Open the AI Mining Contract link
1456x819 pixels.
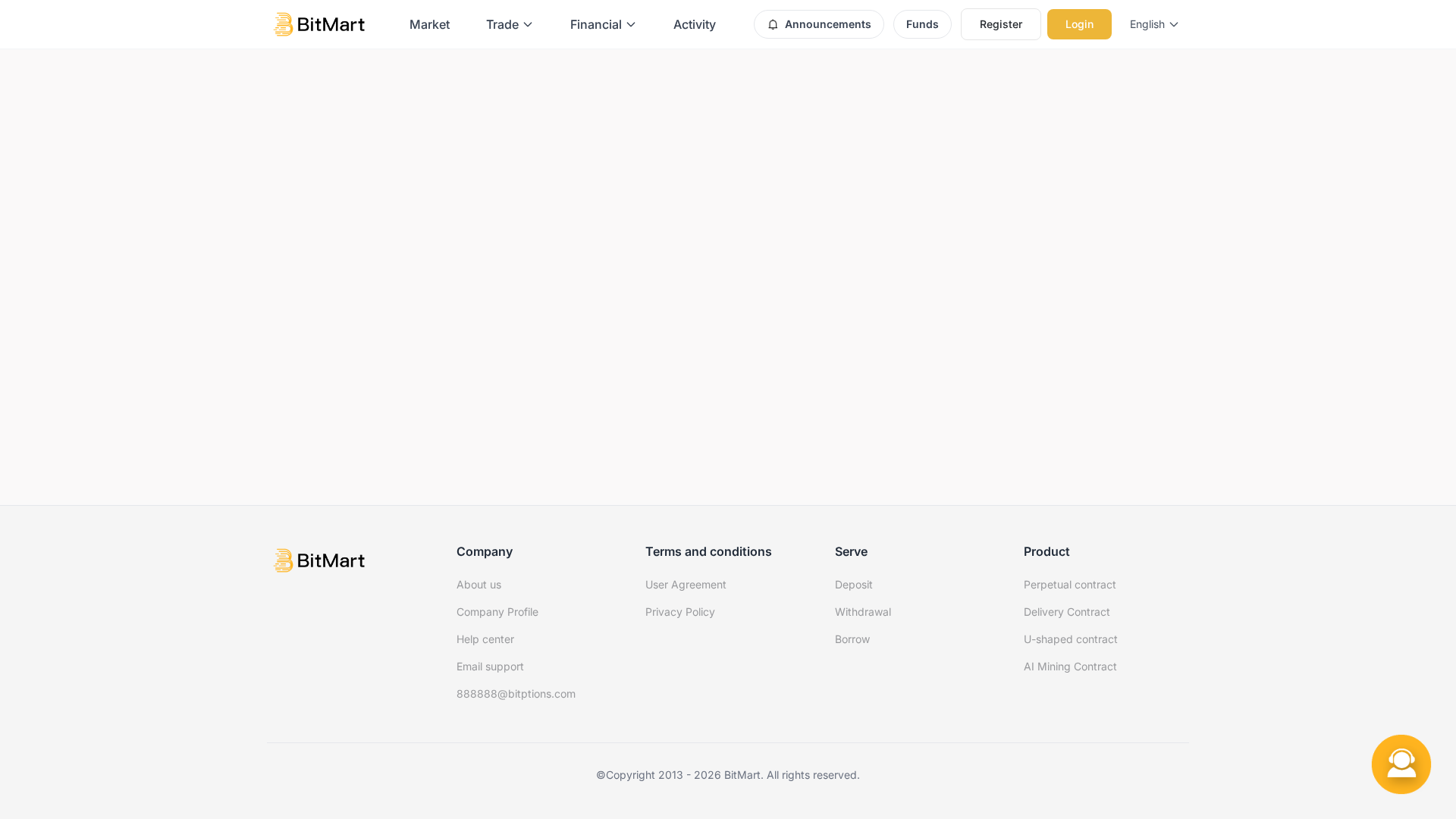point(1070,667)
